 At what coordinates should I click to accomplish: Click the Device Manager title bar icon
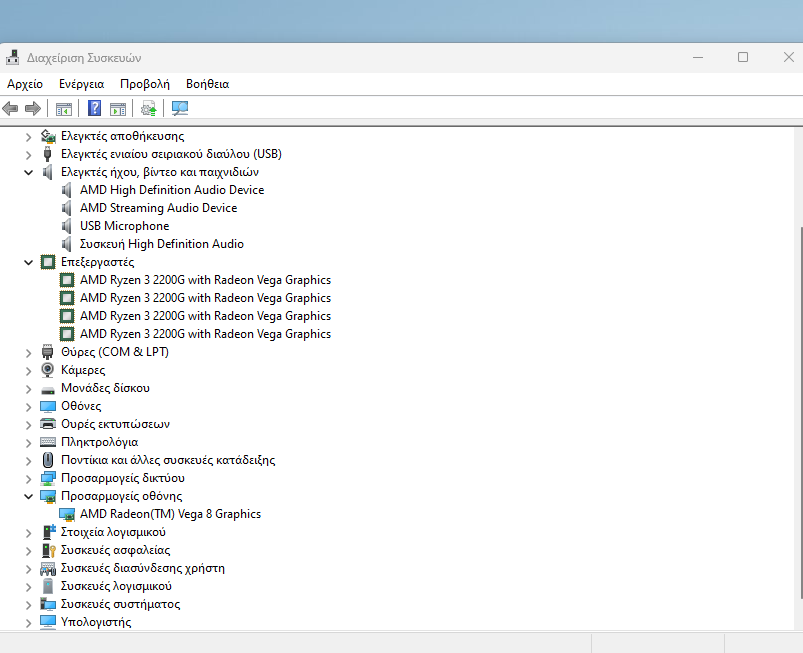[13, 57]
